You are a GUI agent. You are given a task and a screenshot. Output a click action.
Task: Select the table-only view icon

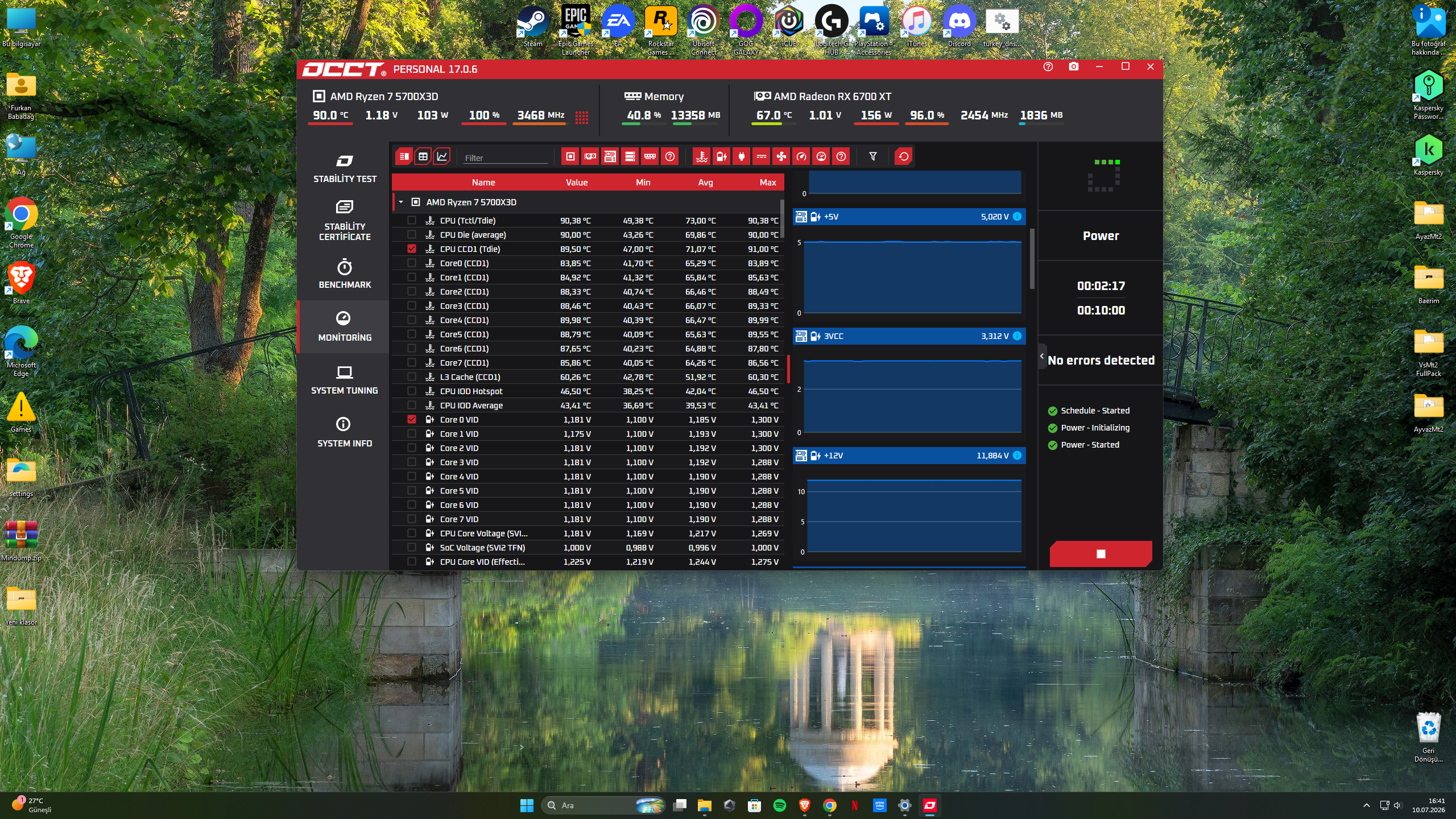pos(423,156)
